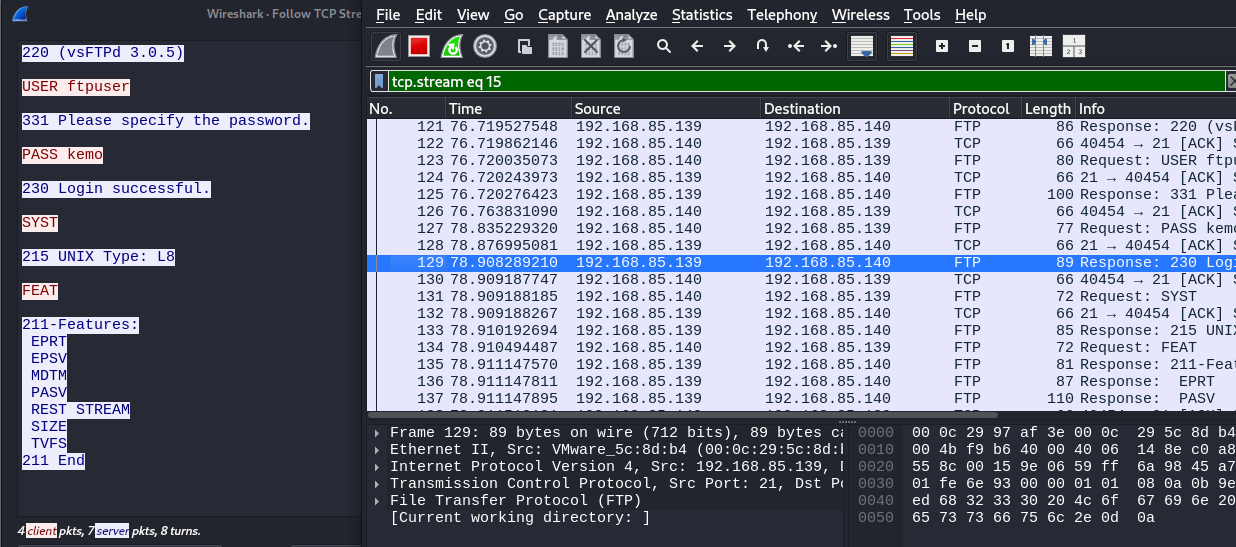Zoom in the packet text

pos(941,46)
